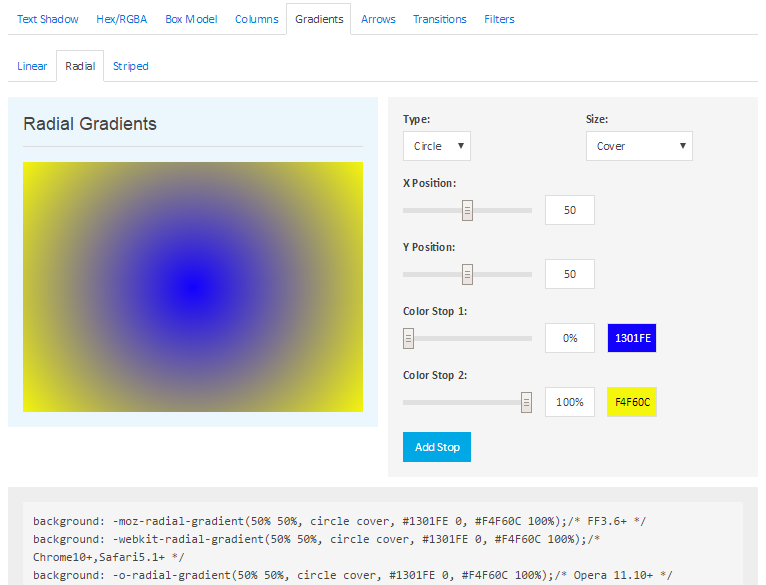
Task: Click the radial gradient preview box
Action: tap(193, 287)
